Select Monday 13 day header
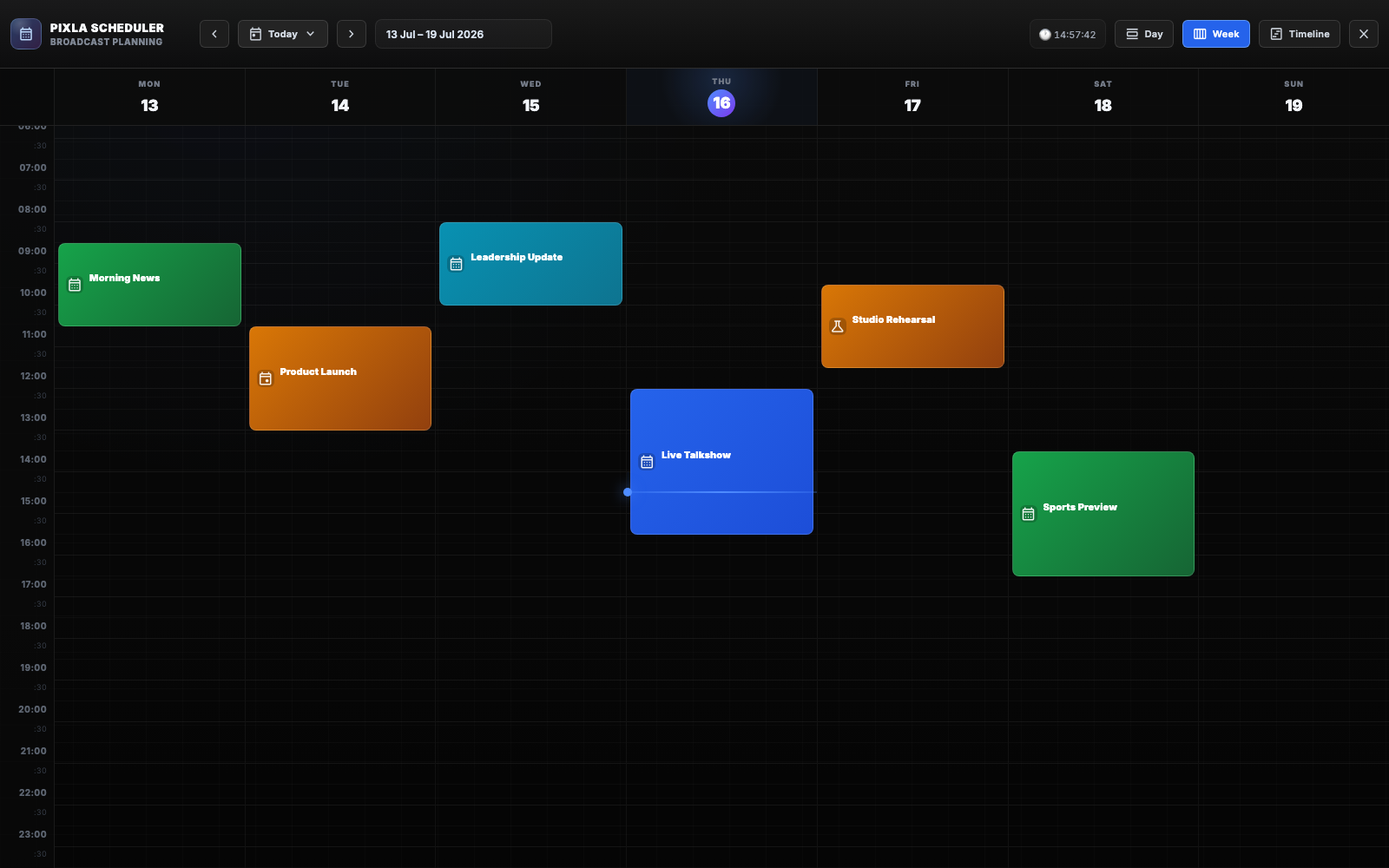Viewport: 1389px width, 868px height. pos(149,97)
